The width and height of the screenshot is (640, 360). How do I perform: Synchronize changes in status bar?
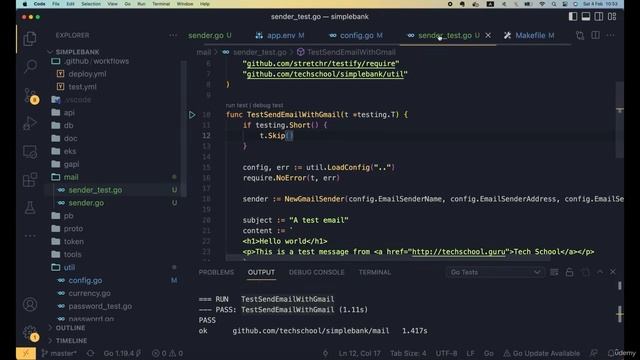(x=90, y=353)
